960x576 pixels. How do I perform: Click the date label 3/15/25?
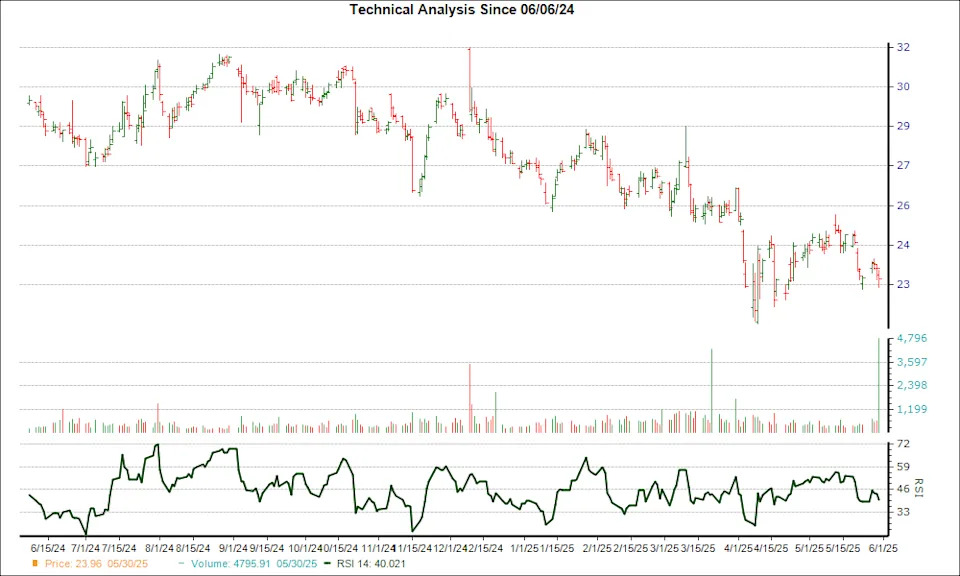click(698, 548)
